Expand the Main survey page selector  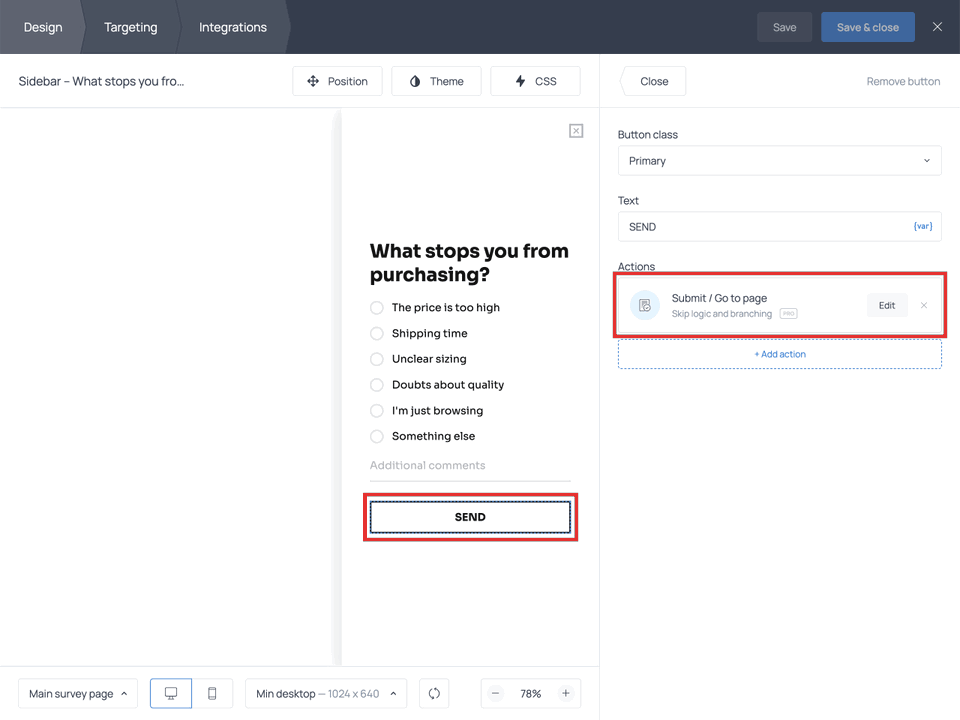tap(78, 693)
